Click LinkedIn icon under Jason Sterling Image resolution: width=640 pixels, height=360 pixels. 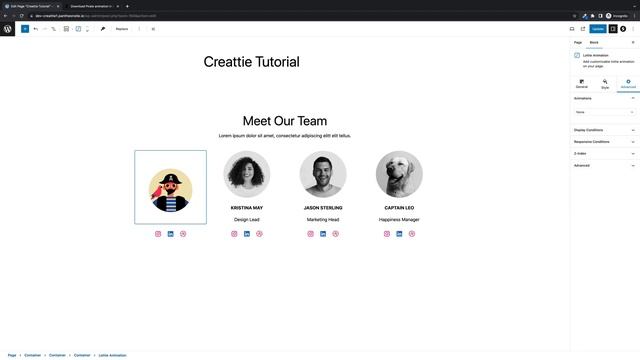click(323, 234)
